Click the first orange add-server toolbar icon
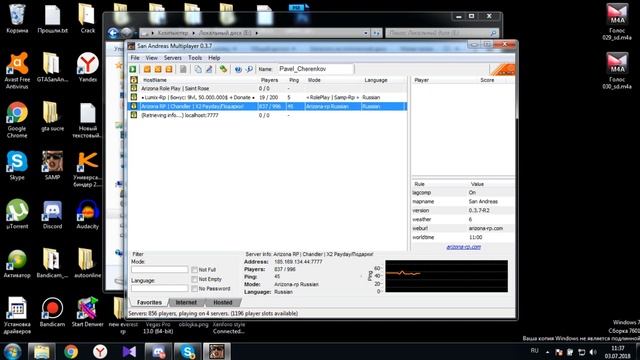The height and width of the screenshot is (360, 640). (147, 69)
